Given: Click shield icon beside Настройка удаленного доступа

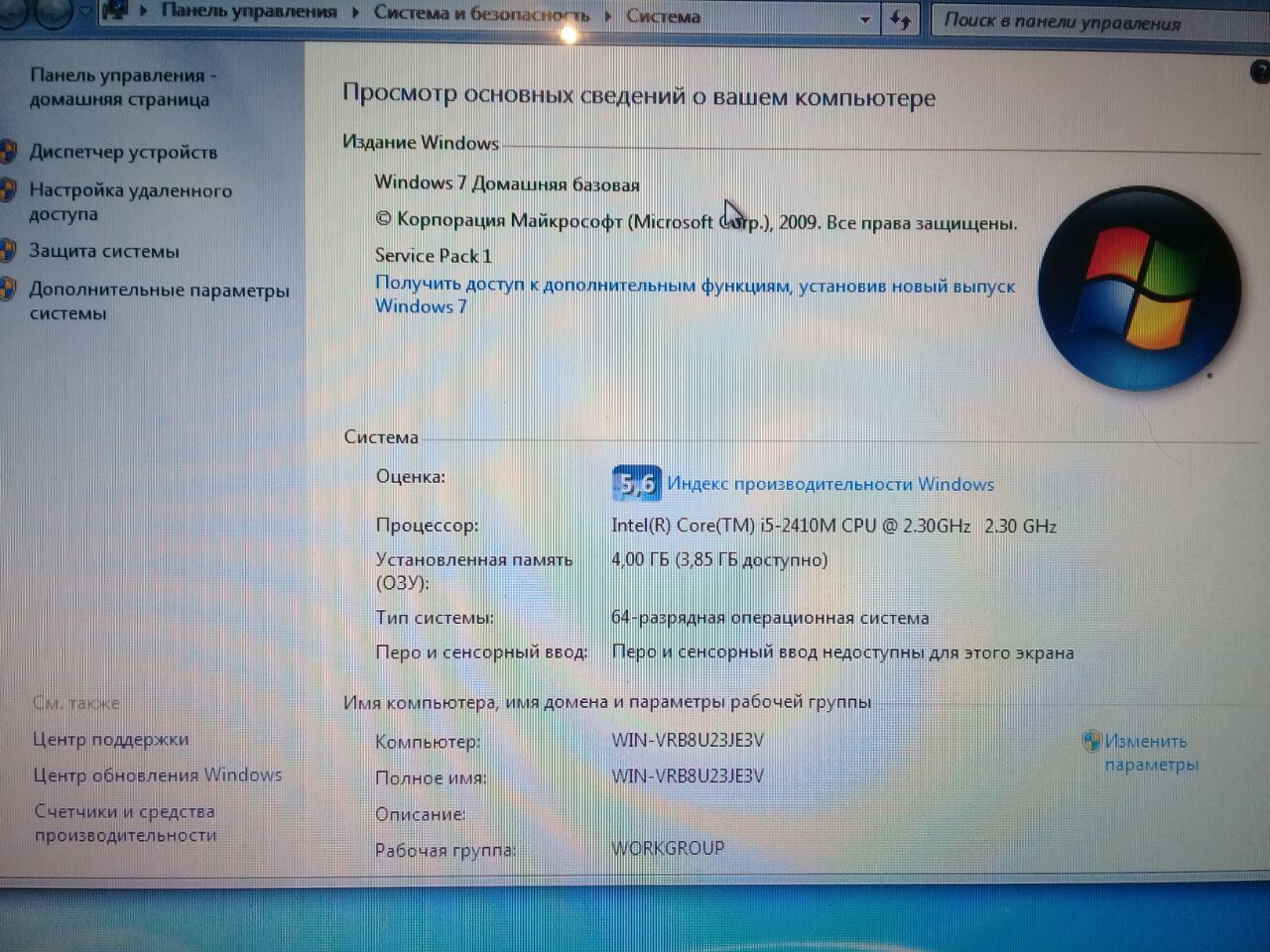Looking at the screenshot, I should coord(7,190).
